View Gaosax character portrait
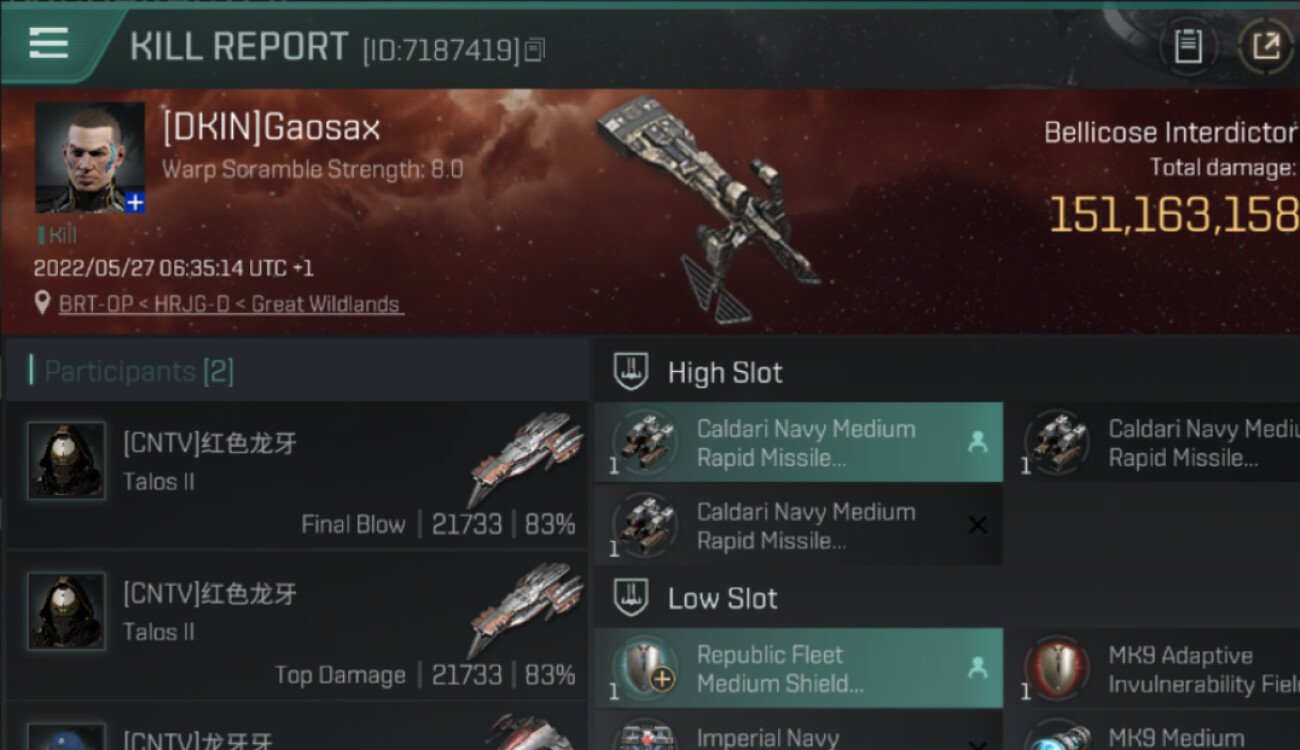Screen dimensions: 1300x750 click(x=89, y=157)
